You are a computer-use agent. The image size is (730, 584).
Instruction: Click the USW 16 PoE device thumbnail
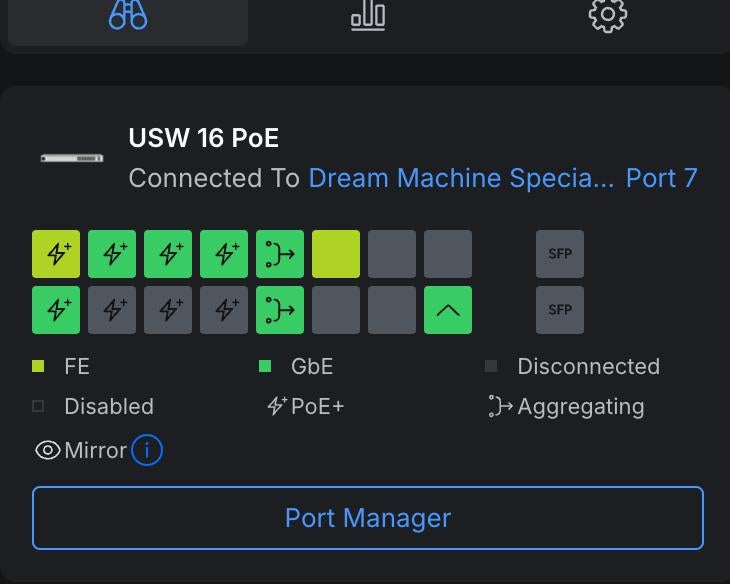[72, 158]
